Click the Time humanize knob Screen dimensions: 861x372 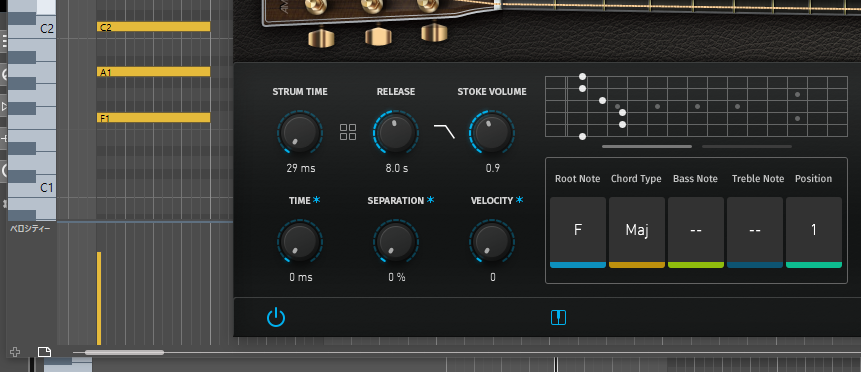(x=300, y=242)
